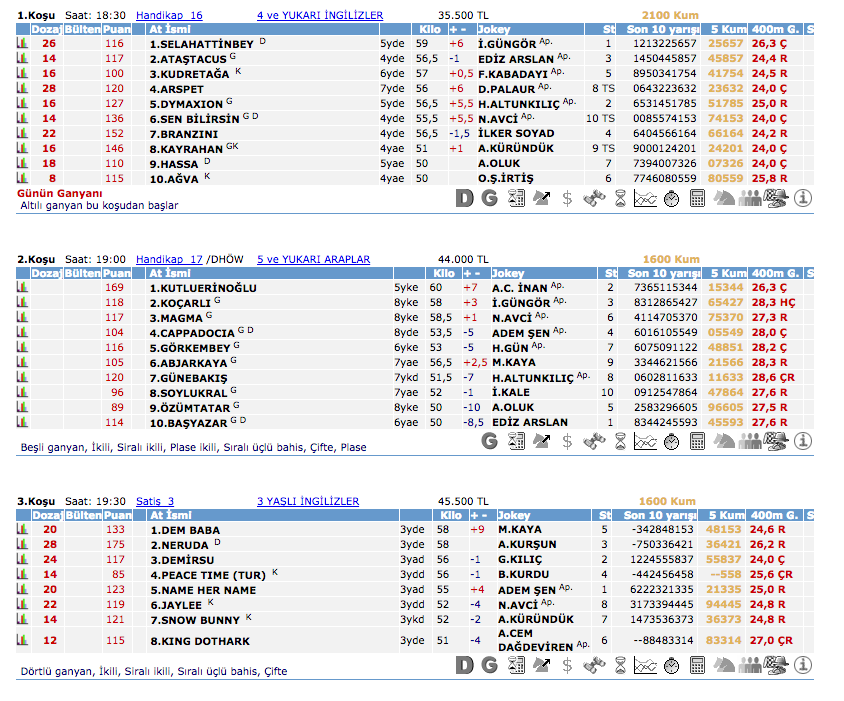Click the At İsmi header in race 3
Viewport: 844px width, 701px height.
[170, 515]
